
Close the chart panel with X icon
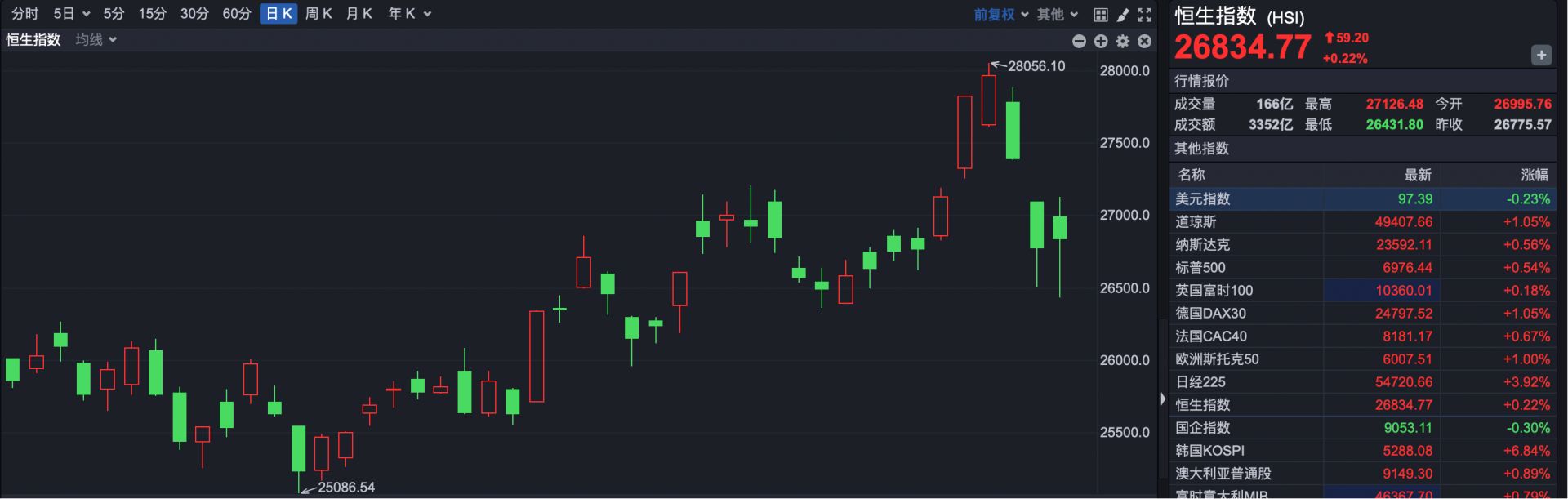click(1145, 41)
